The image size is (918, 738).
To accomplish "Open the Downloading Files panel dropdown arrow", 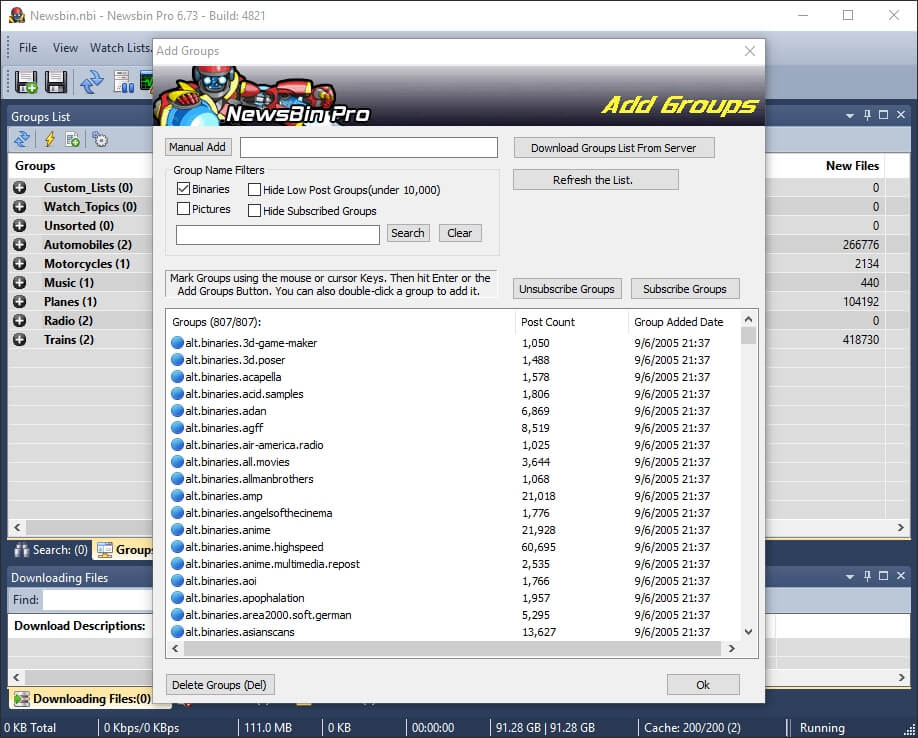I will [x=850, y=576].
